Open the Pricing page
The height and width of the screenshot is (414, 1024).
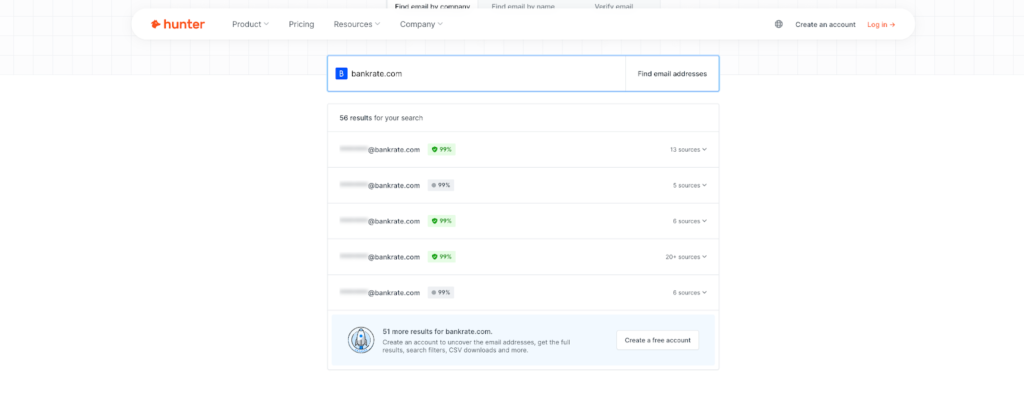pyautogui.click(x=301, y=24)
